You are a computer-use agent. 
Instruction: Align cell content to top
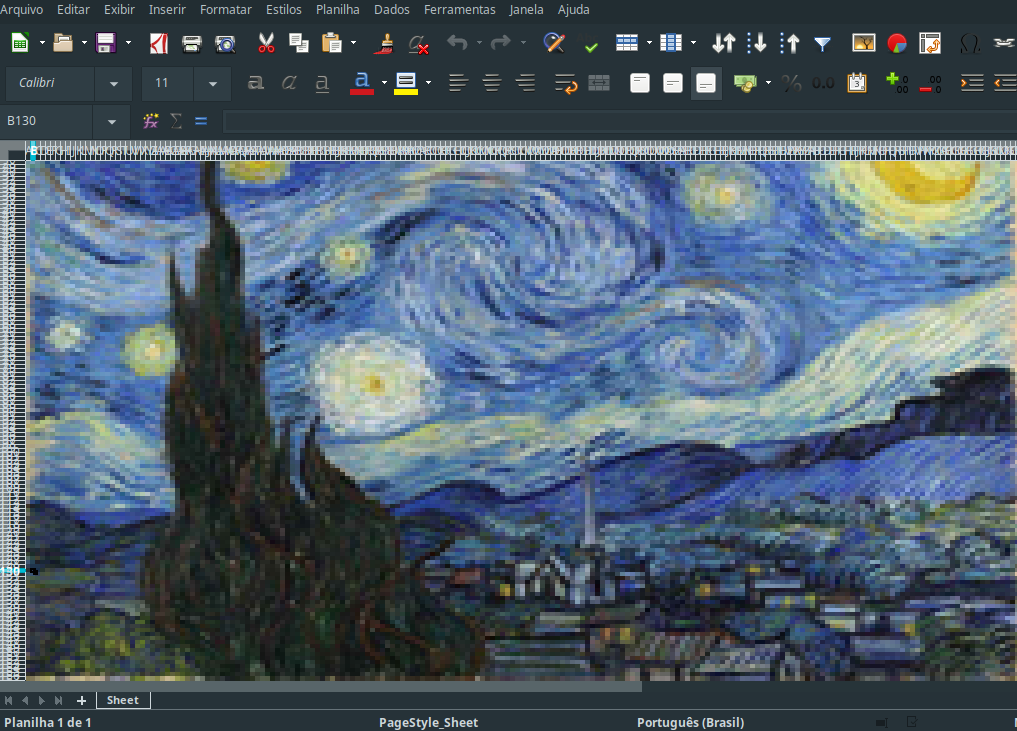(640, 83)
